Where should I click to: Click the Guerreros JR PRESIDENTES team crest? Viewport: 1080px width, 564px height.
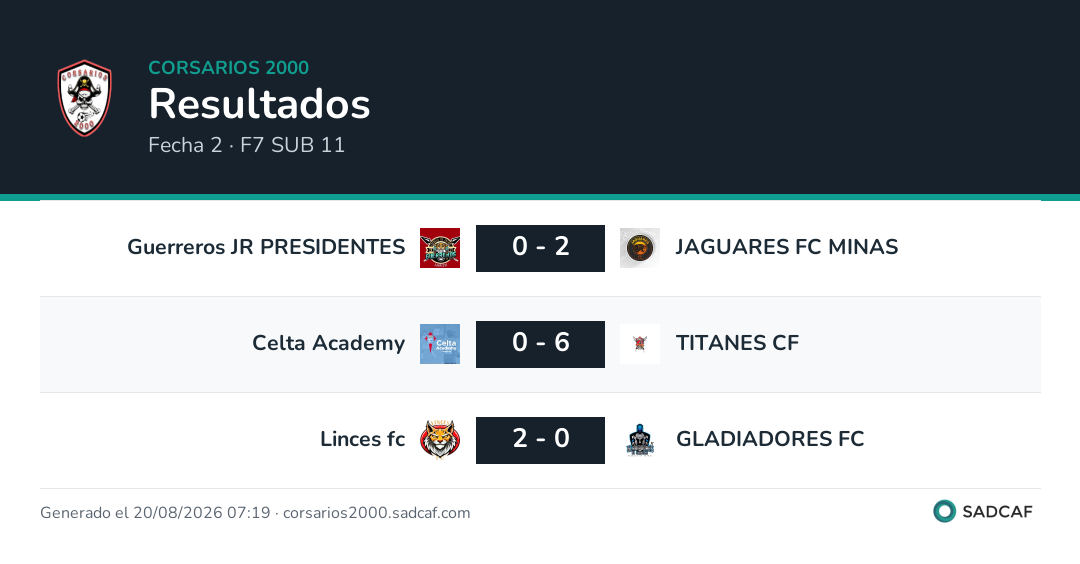pyautogui.click(x=440, y=248)
